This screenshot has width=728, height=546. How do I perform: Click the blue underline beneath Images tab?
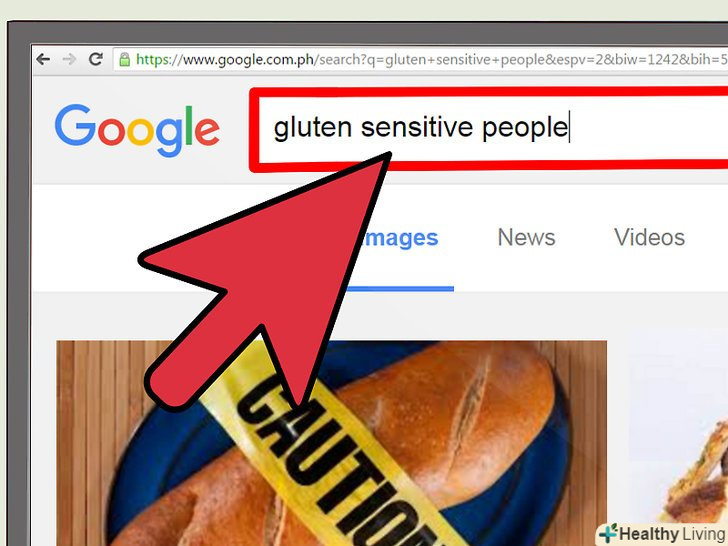point(400,289)
